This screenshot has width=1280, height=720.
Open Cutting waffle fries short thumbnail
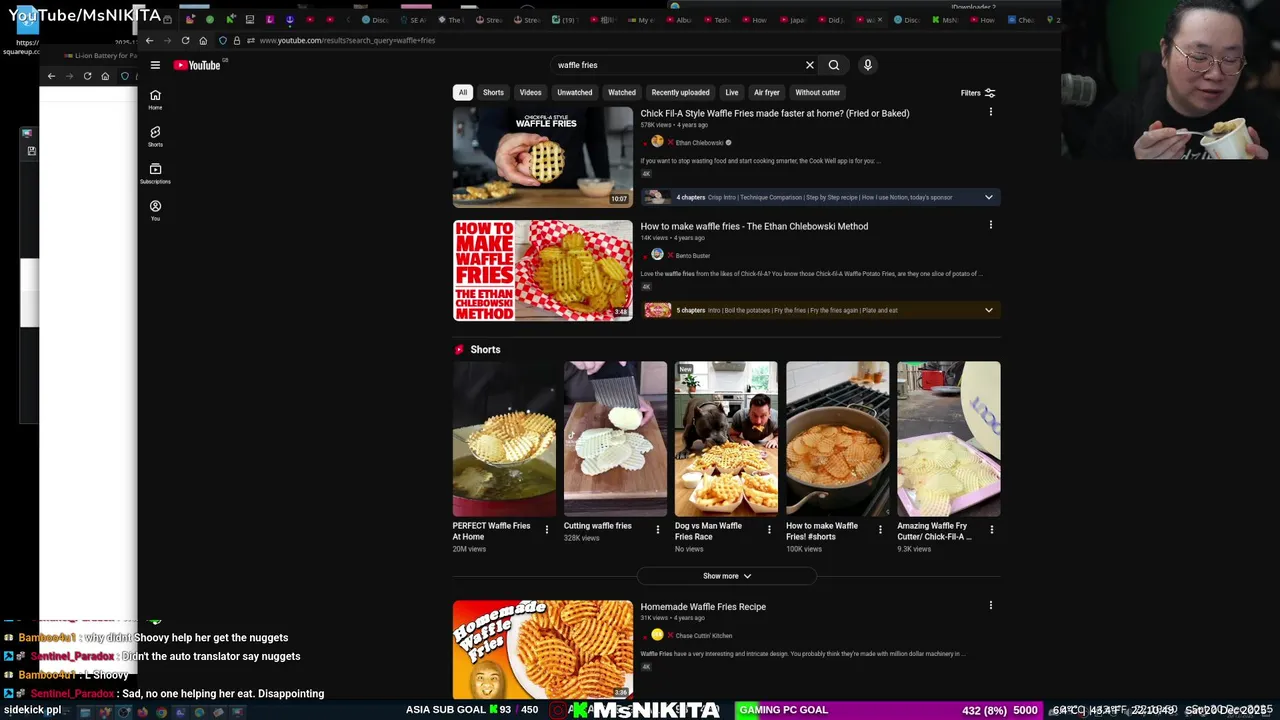pyautogui.click(x=615, y=439)
